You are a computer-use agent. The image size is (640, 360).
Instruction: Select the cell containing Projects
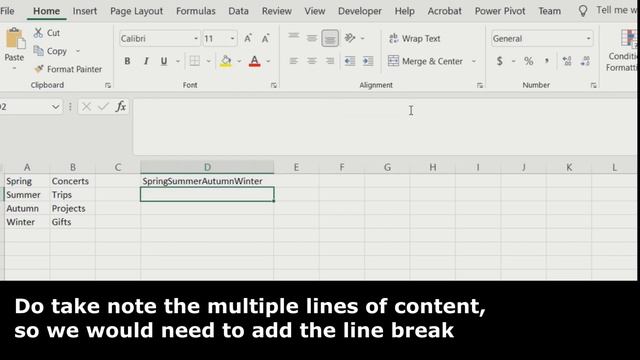pos(73,208)
